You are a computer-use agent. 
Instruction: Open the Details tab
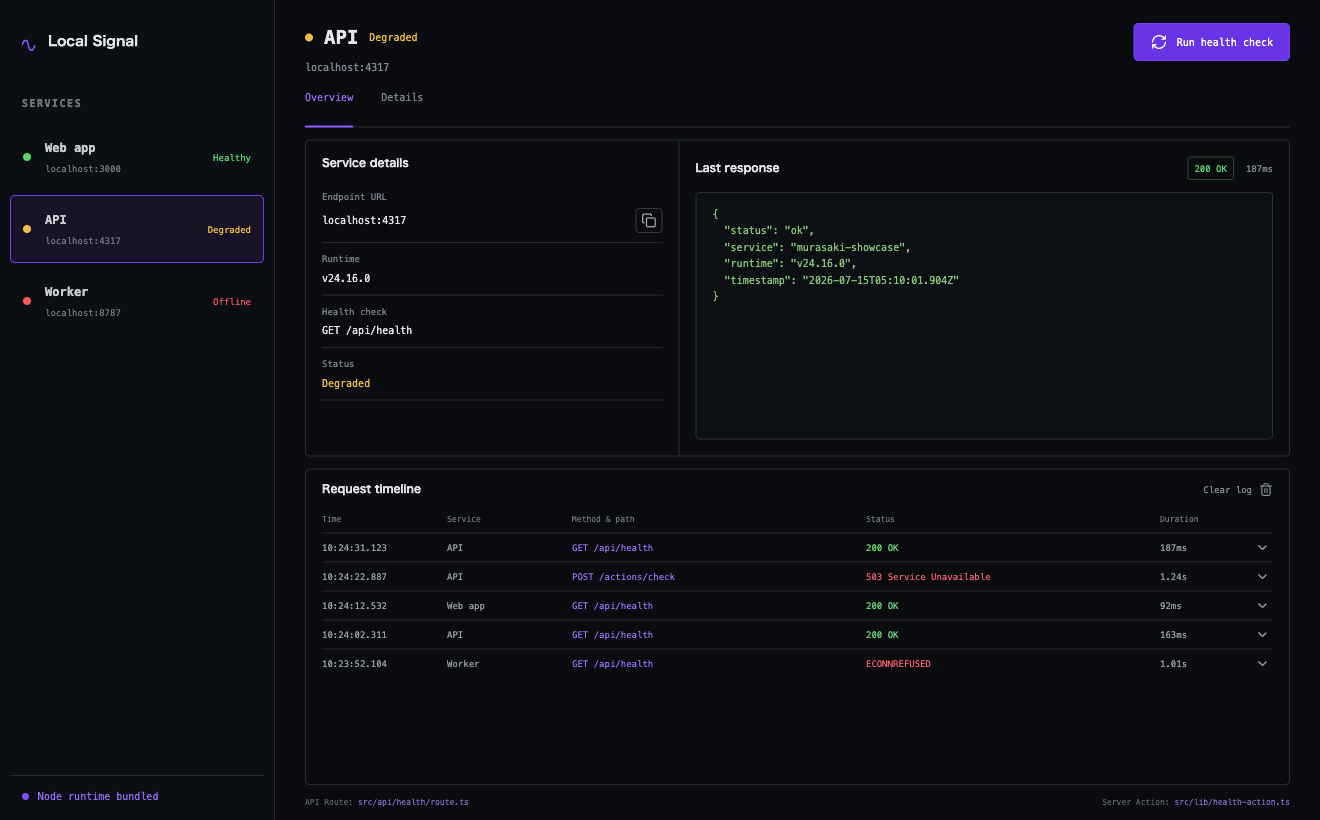[x=402, y=98]
